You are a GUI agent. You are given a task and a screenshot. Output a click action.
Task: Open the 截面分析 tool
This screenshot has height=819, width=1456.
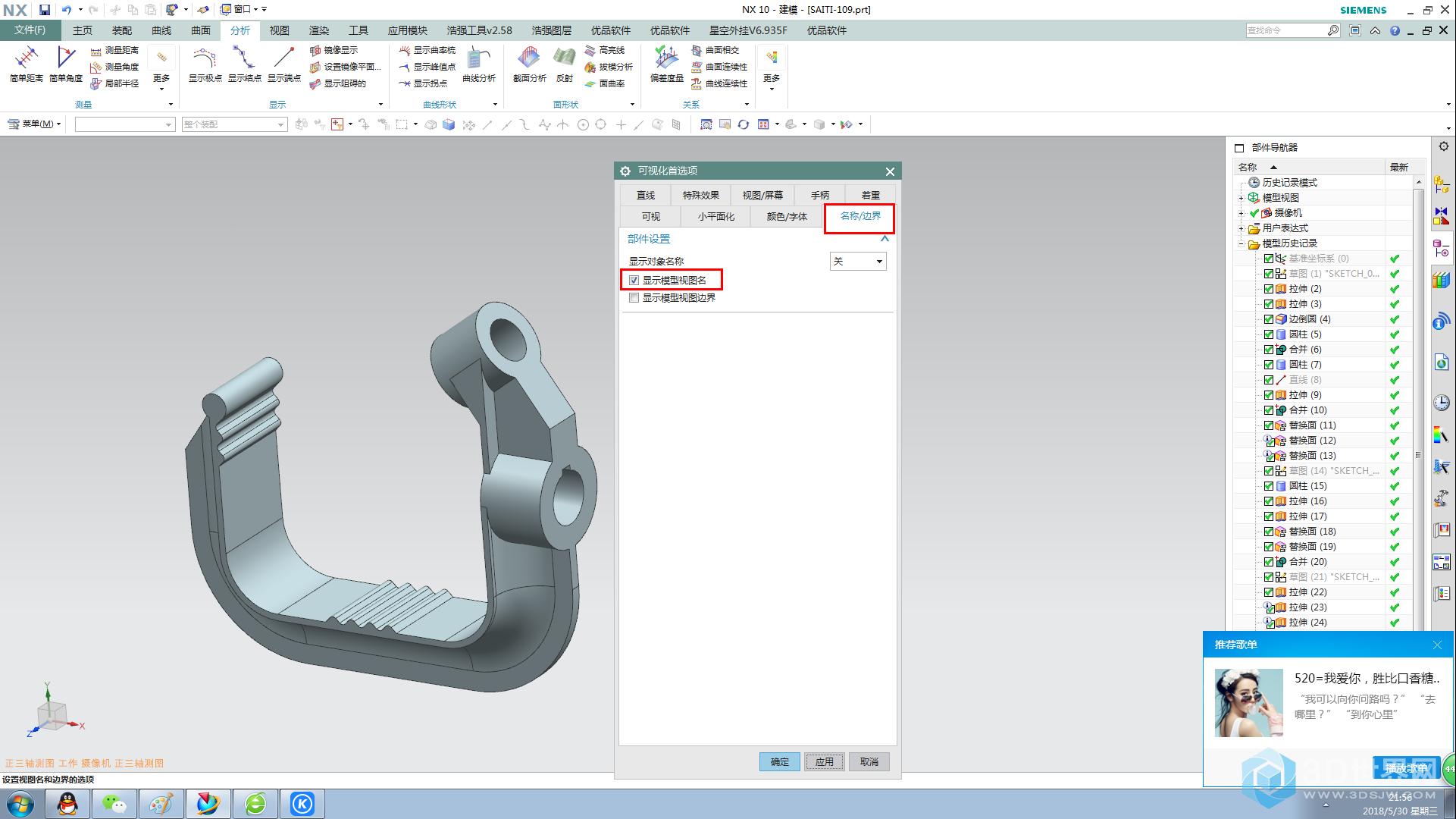[529, 64]
